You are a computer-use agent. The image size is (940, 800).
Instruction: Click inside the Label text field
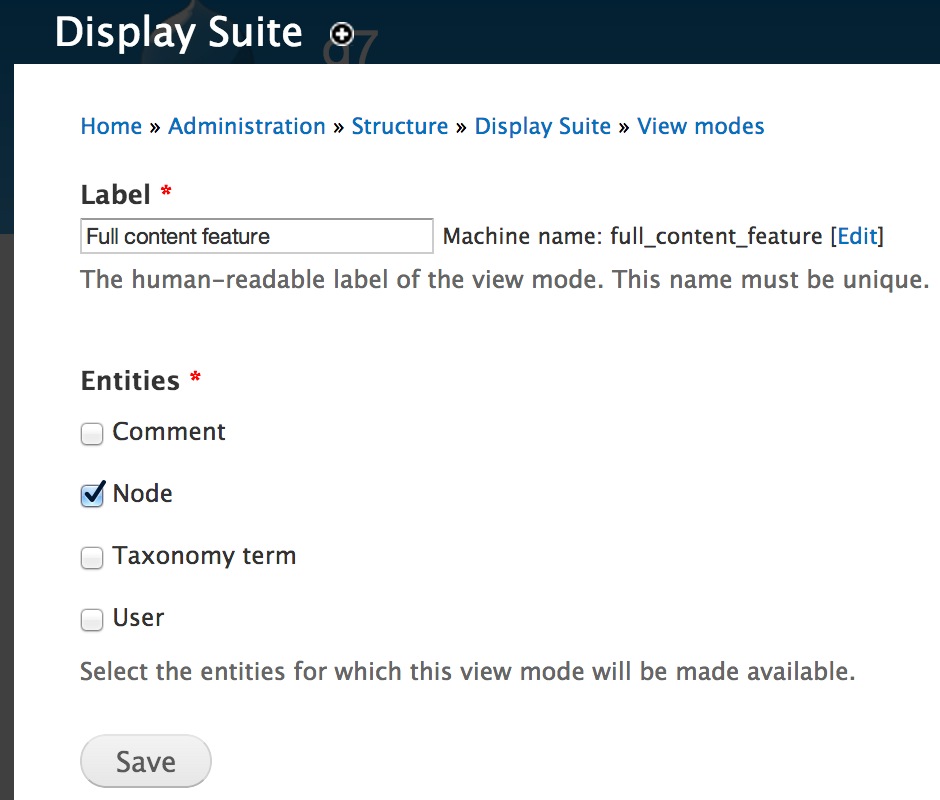point(255,236)
